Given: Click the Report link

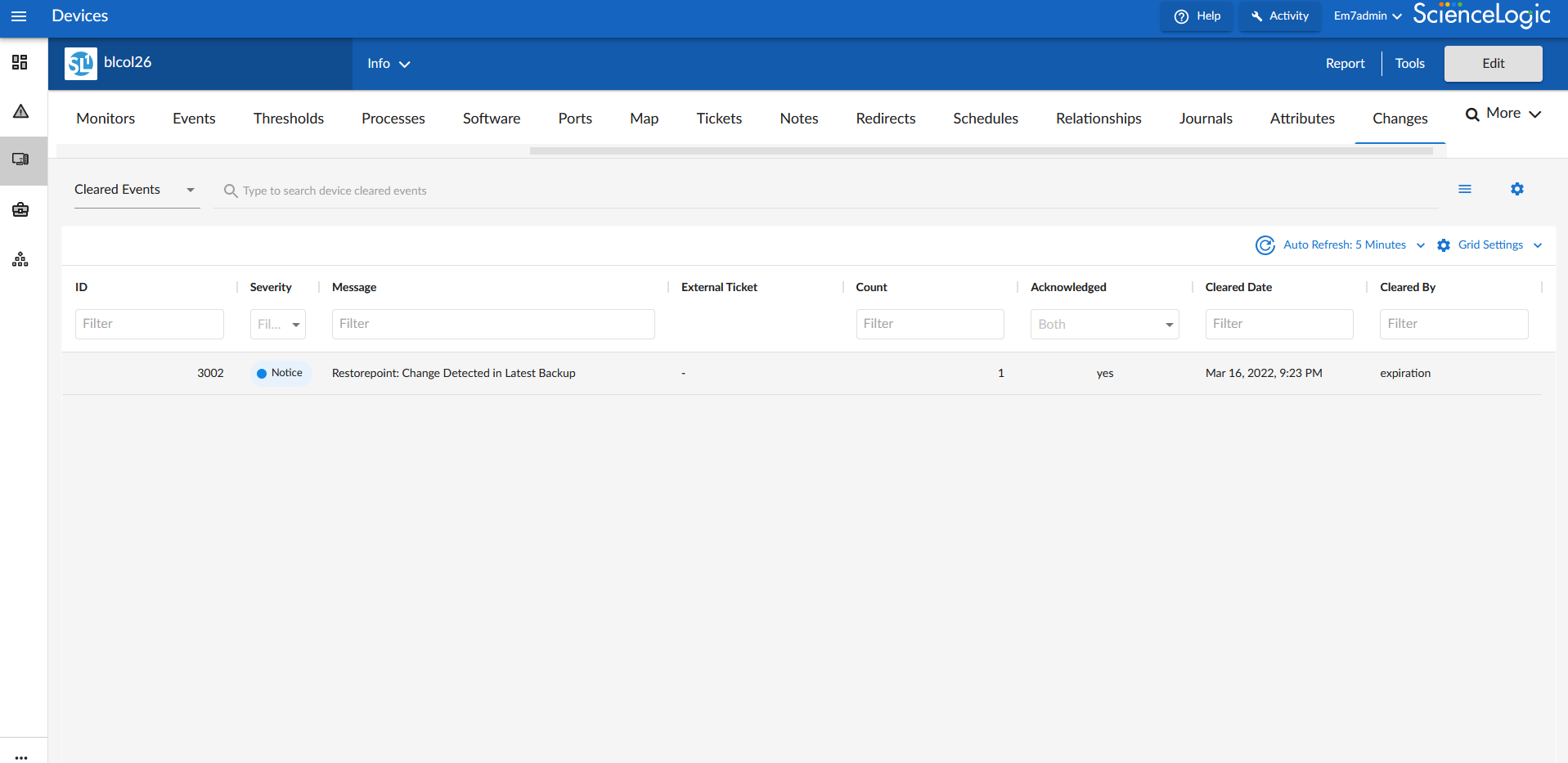Looking at the screenshot, I should tap(1345, 64).
